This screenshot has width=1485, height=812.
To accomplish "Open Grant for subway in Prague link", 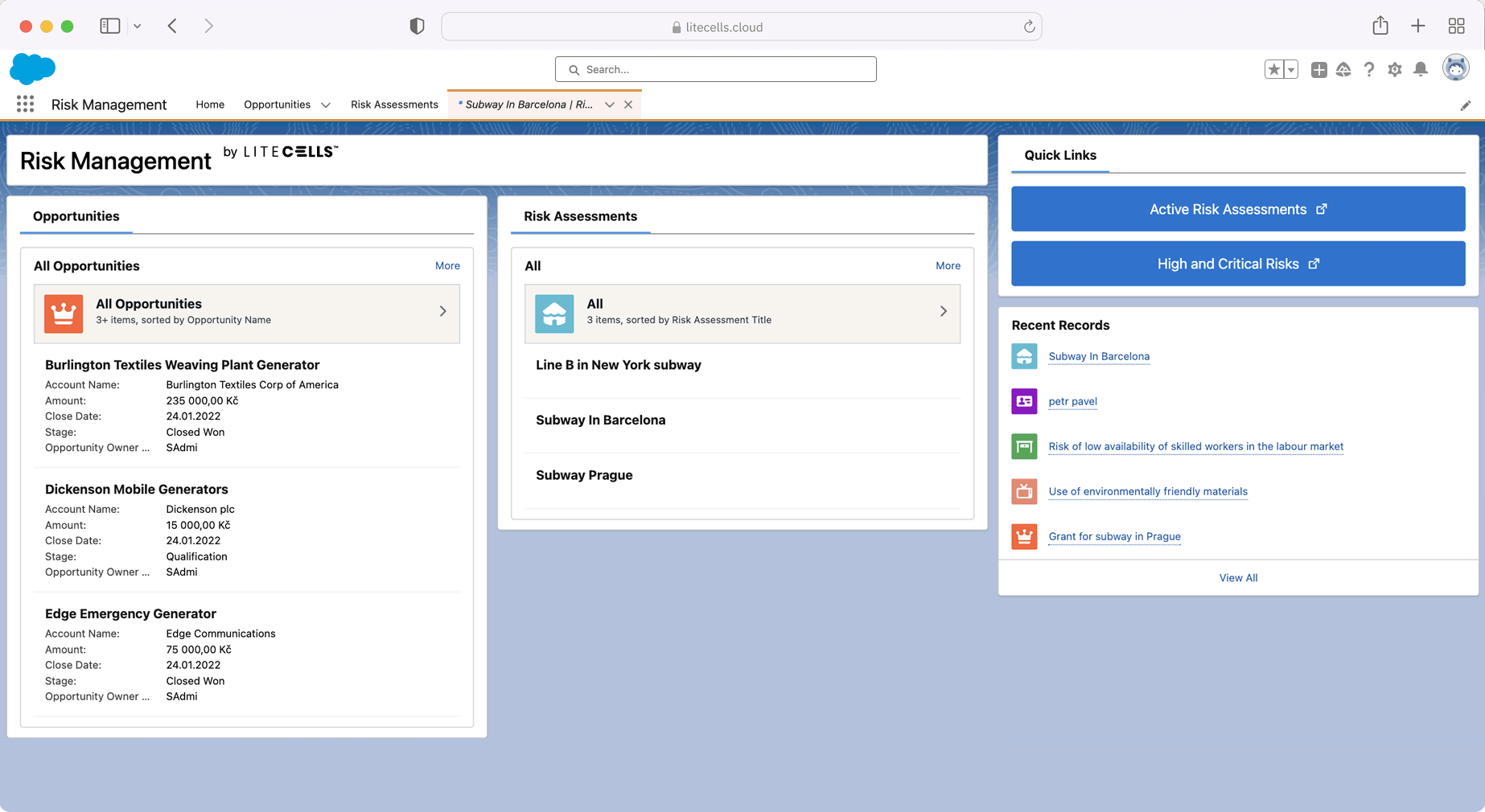I will click(x=1114, y=536).
